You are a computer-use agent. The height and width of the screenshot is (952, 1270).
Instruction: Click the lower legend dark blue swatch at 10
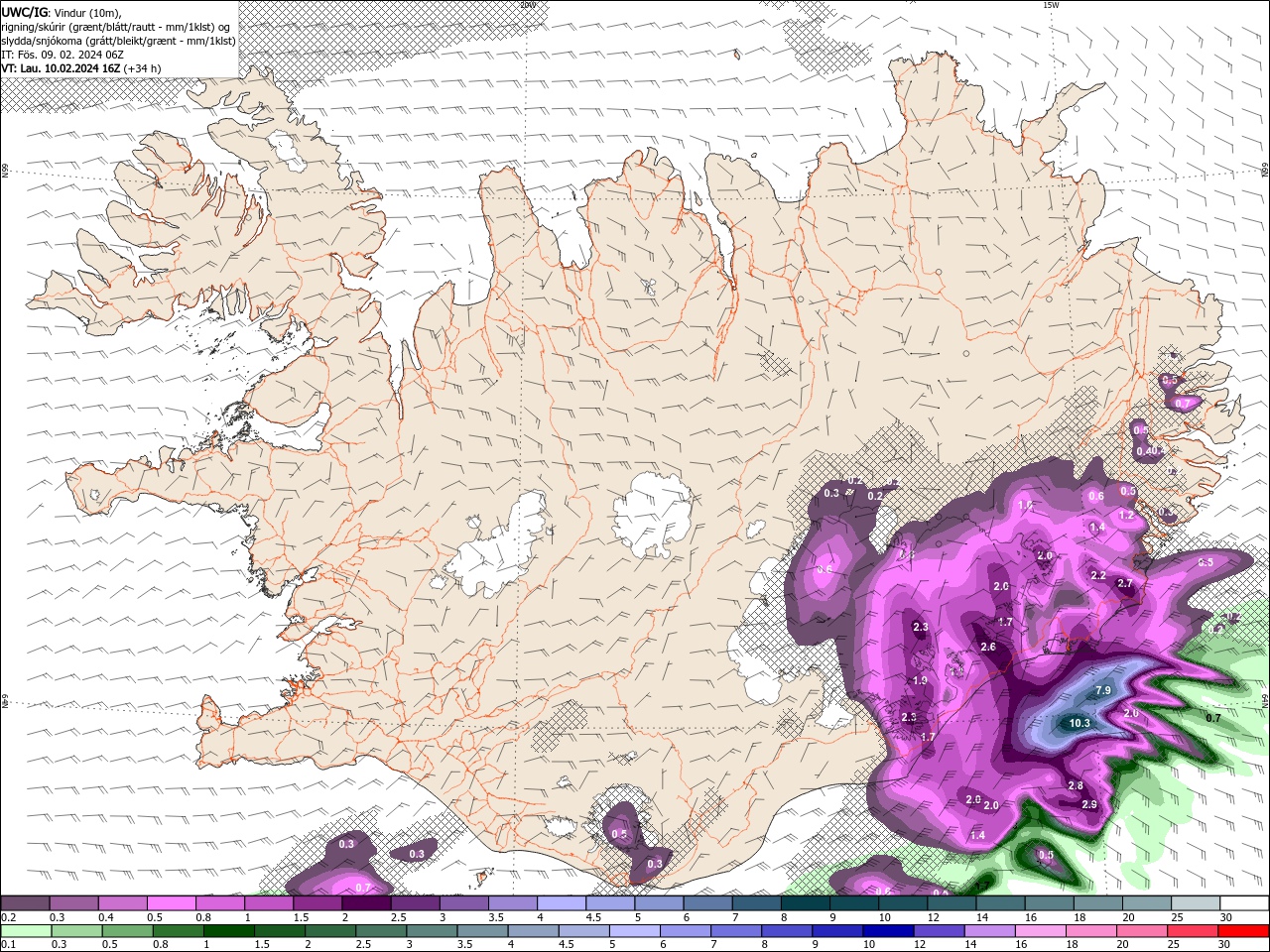[888, 931]
